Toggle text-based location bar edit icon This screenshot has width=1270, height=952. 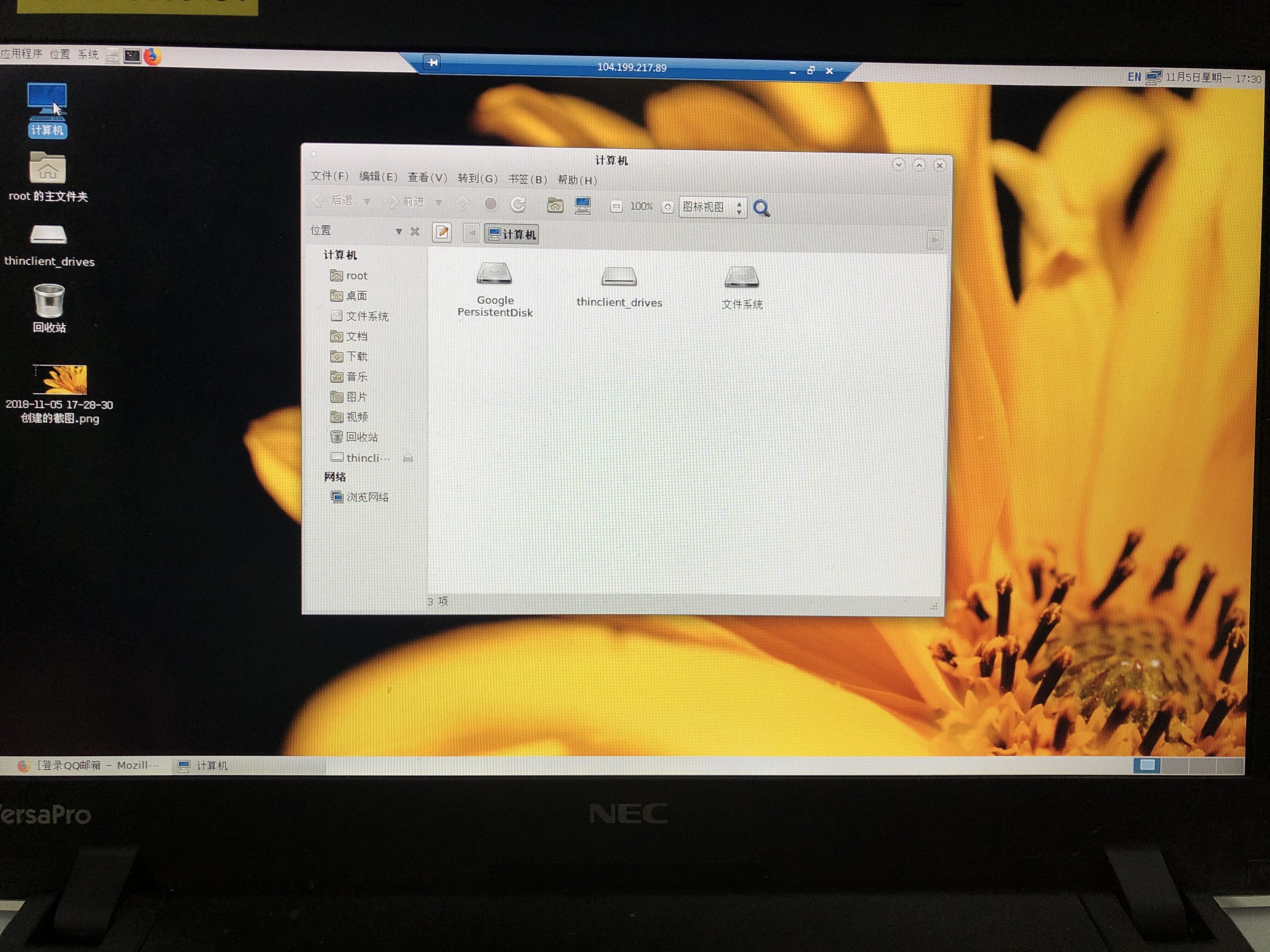tap(442, 233)
